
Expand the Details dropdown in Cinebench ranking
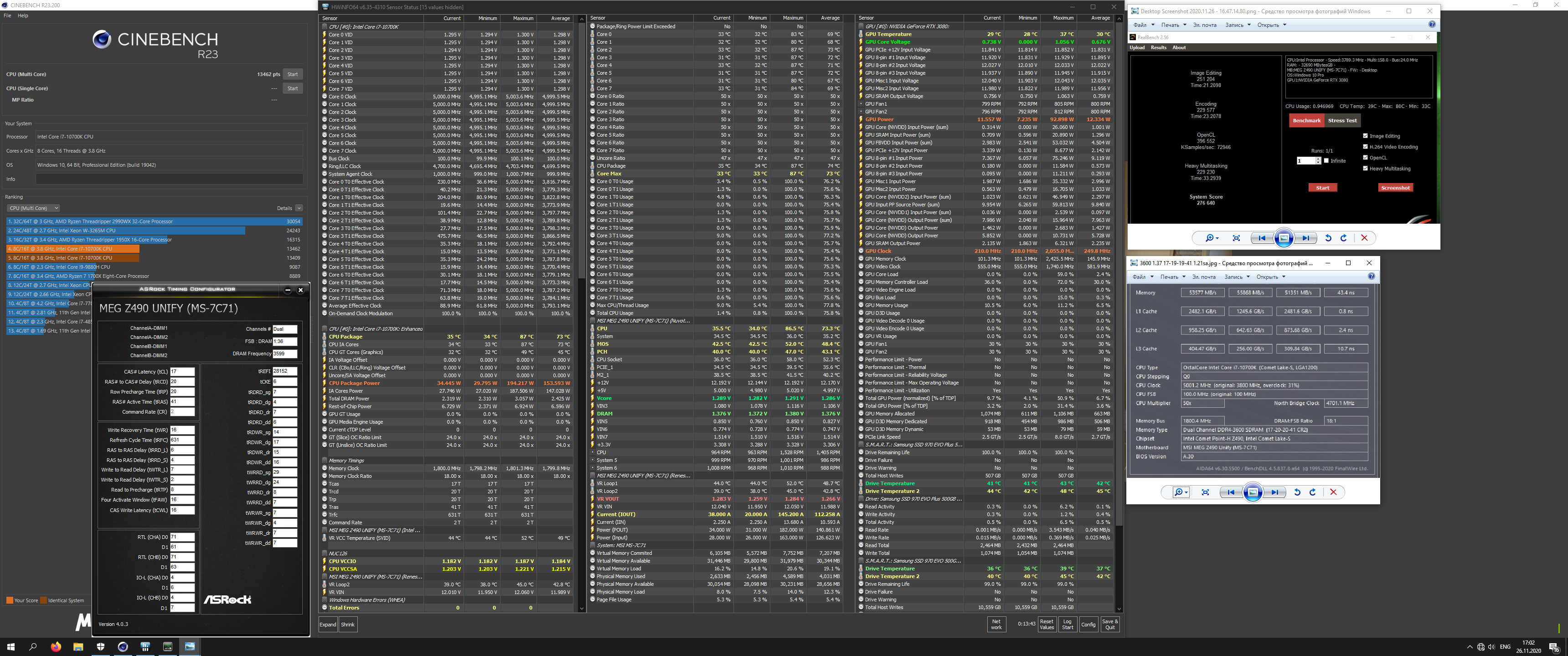tap(298, 208)
